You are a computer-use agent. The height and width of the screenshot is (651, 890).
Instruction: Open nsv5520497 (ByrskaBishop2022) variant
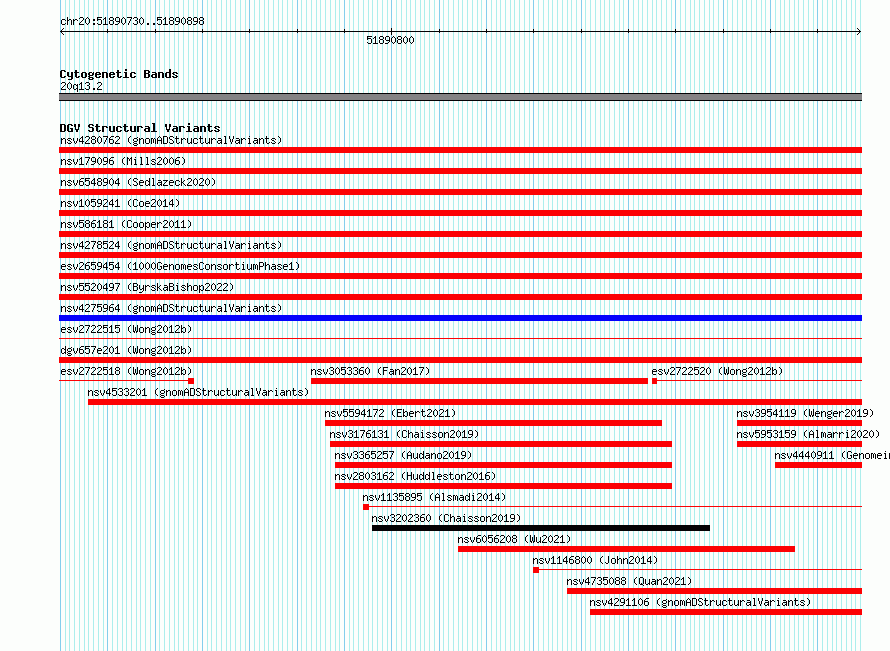coord(147,287)
